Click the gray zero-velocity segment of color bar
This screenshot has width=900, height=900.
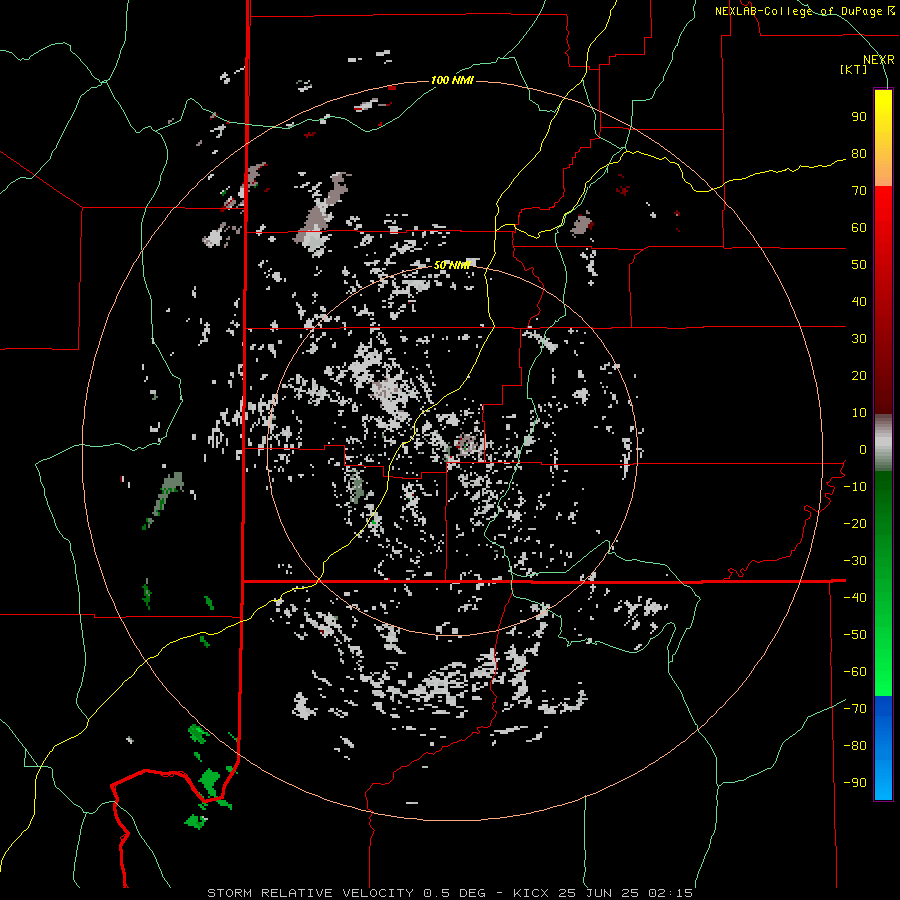point(883,443)
